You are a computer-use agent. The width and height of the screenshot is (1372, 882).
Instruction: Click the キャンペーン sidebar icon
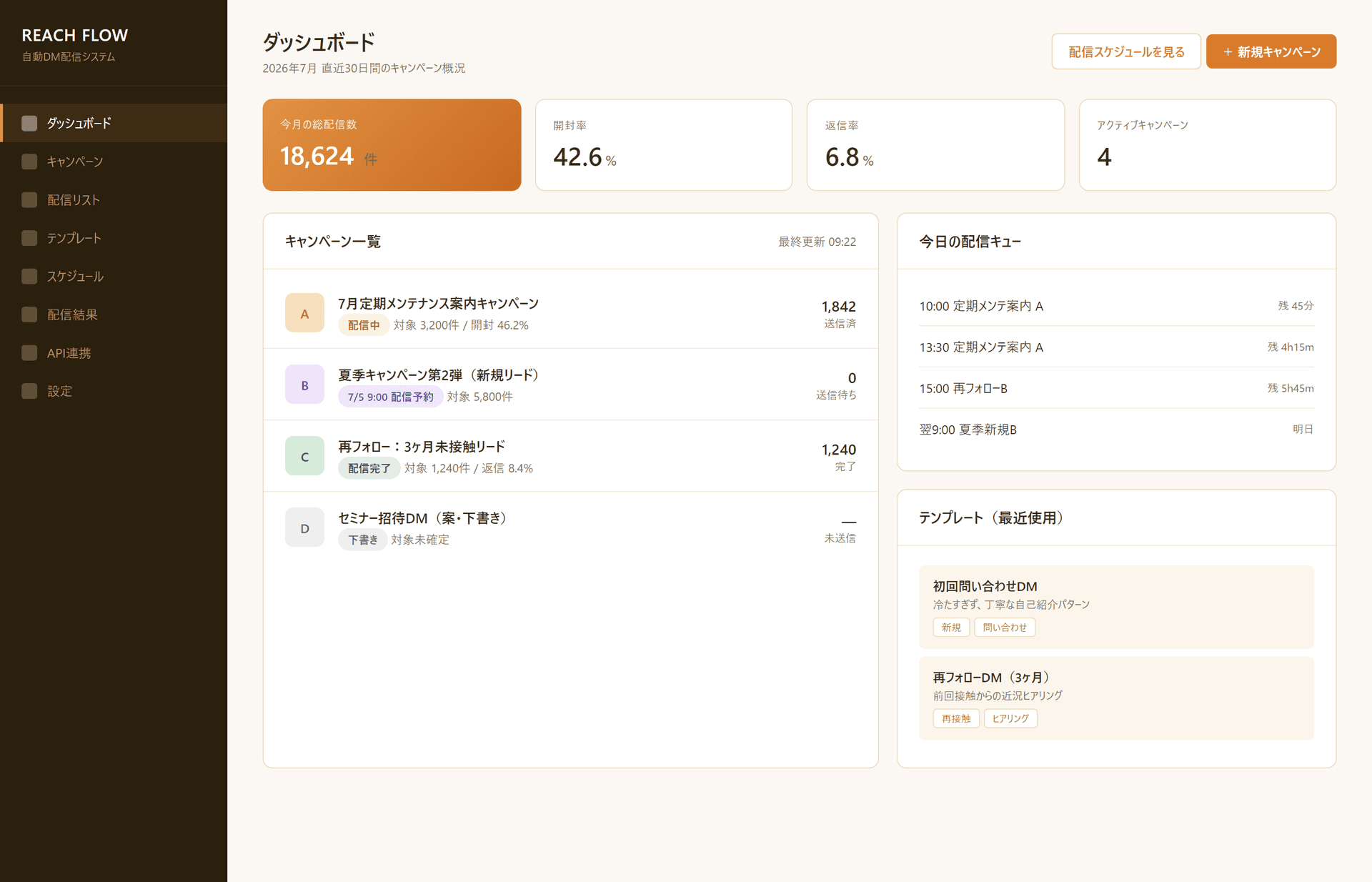(x=29, y=162)
